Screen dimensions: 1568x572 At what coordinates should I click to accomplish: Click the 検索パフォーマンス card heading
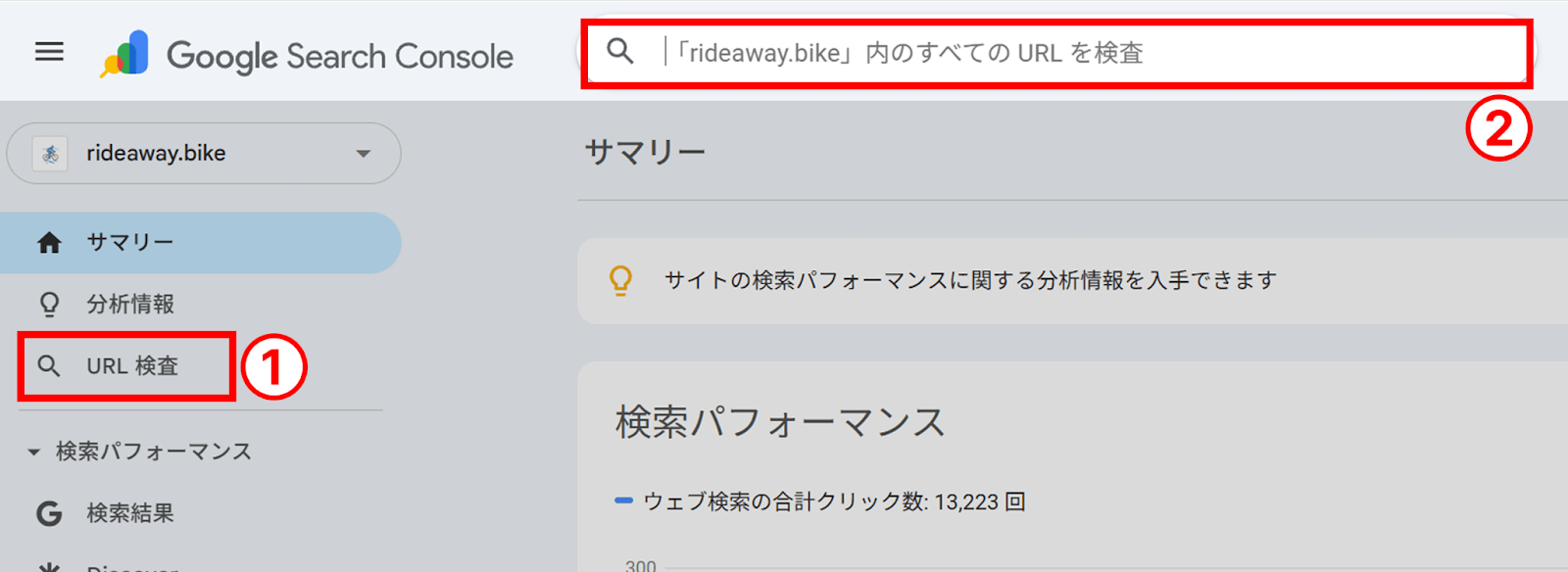[x=780, y=422]
